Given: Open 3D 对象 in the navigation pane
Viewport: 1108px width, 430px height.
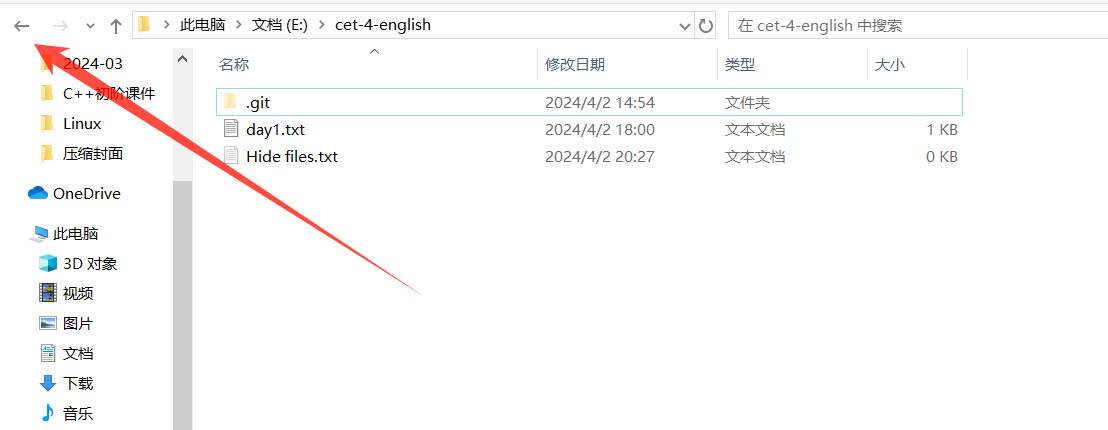Looking at the screenshot, I should click(90, 264).
